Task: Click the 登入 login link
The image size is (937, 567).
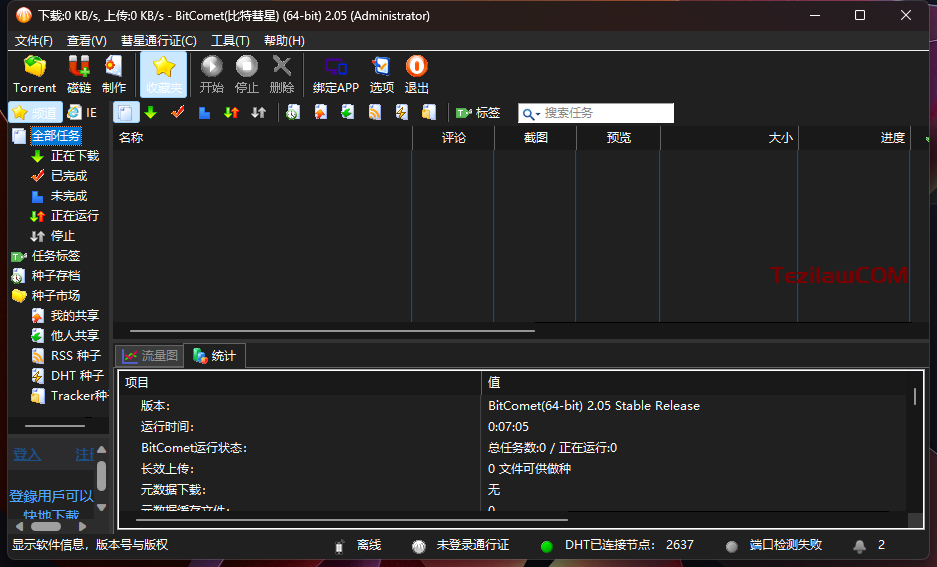Action: pos(27,455)
